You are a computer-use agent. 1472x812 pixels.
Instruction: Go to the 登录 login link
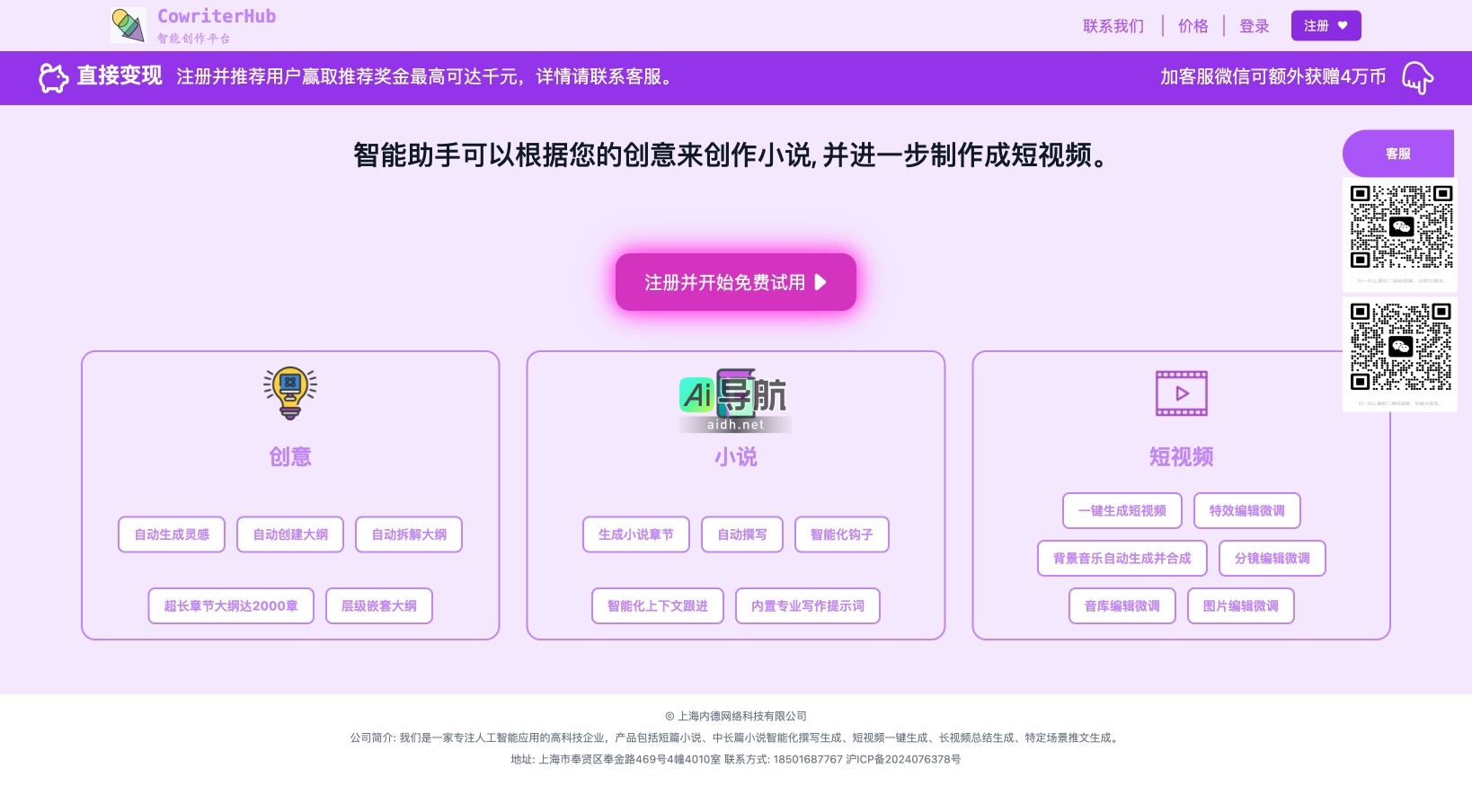(x=1254, y=26)
